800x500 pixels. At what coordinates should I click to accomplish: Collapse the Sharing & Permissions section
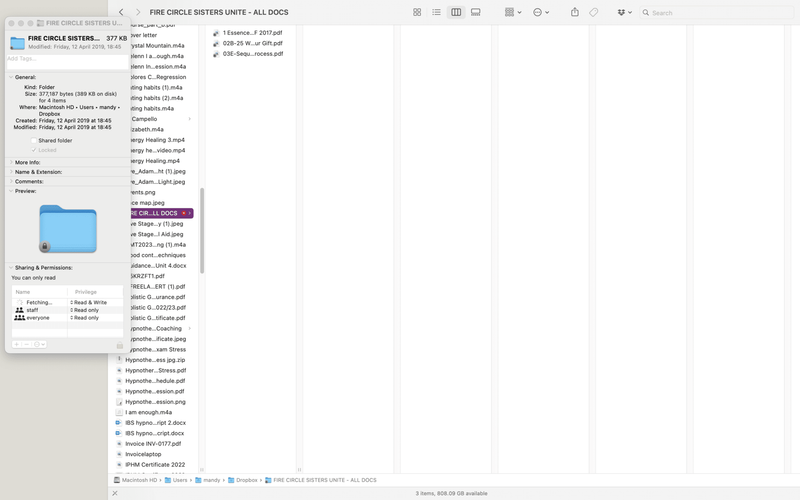click(11, 267)
